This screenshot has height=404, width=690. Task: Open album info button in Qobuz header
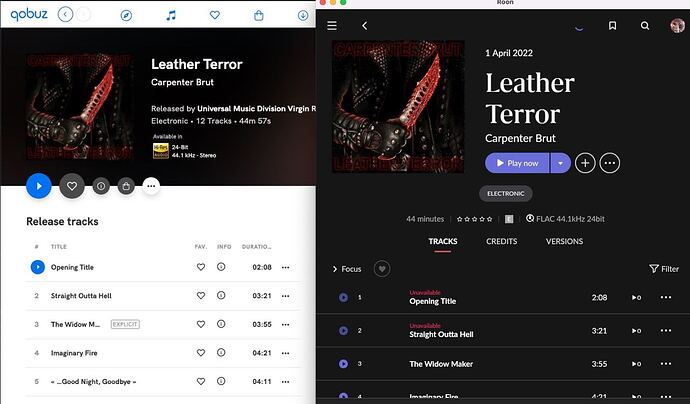[x=101, y=186]
